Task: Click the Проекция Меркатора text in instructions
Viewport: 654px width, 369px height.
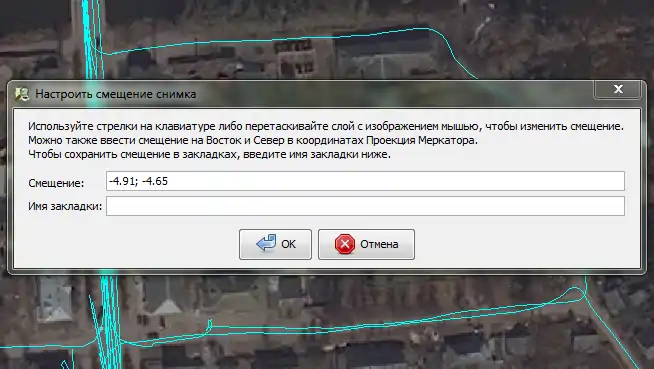Action: click(421, 140)
